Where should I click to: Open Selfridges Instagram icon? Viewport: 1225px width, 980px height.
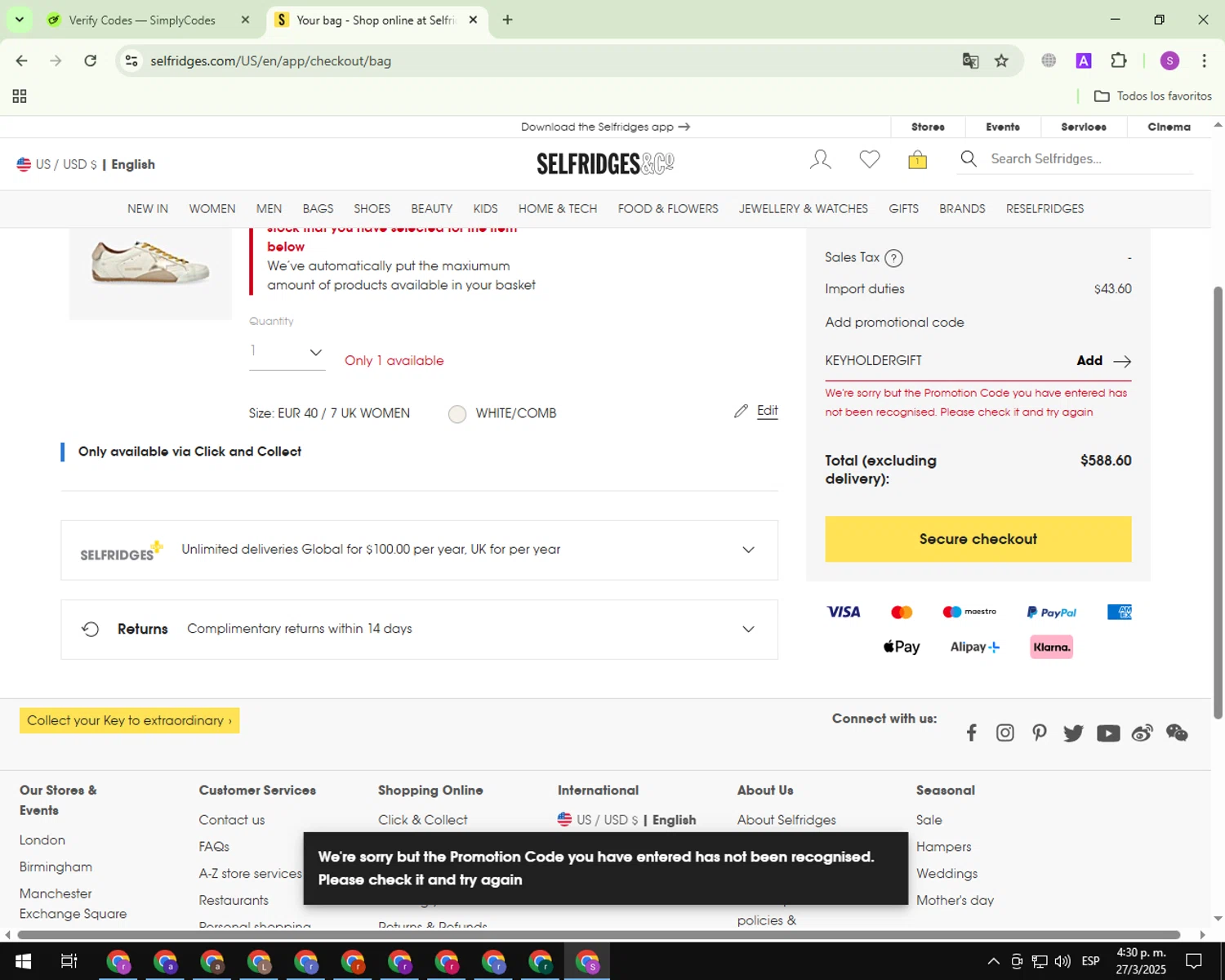1005,733
